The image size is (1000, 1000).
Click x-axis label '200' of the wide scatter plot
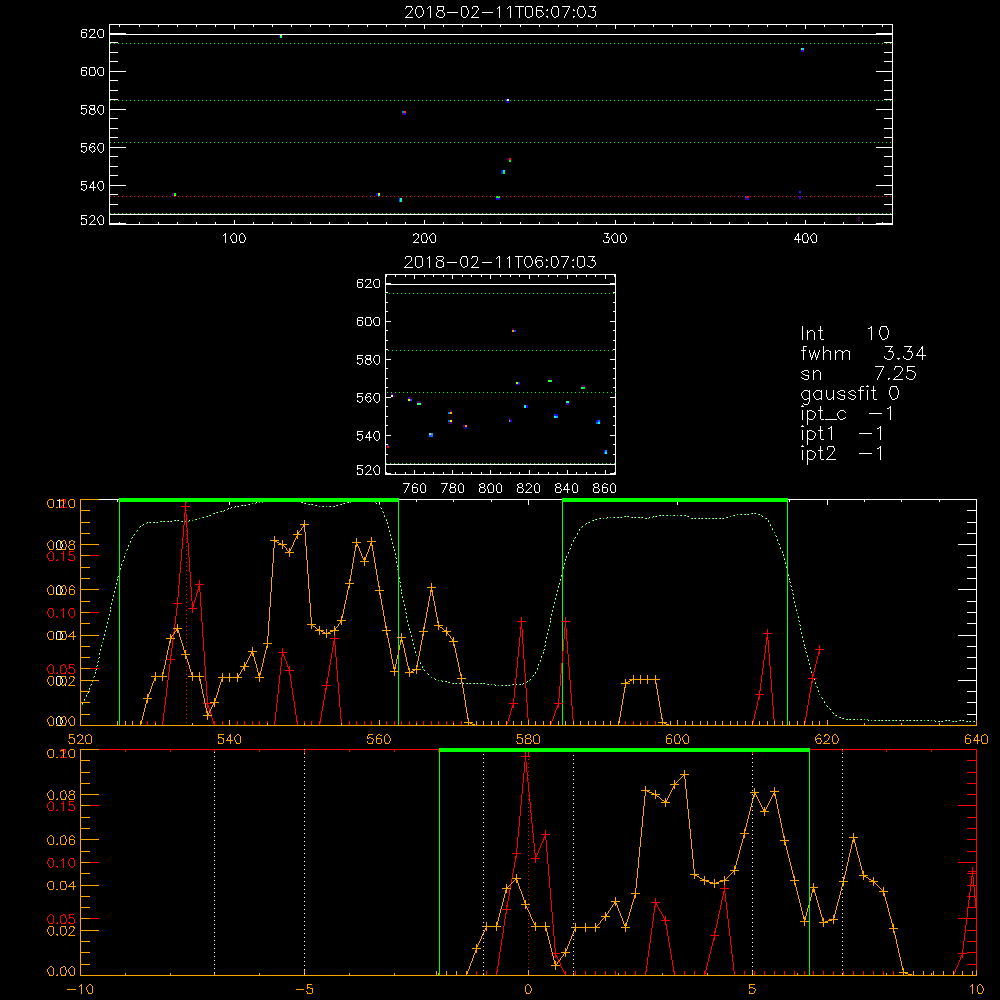click(424, 239)
